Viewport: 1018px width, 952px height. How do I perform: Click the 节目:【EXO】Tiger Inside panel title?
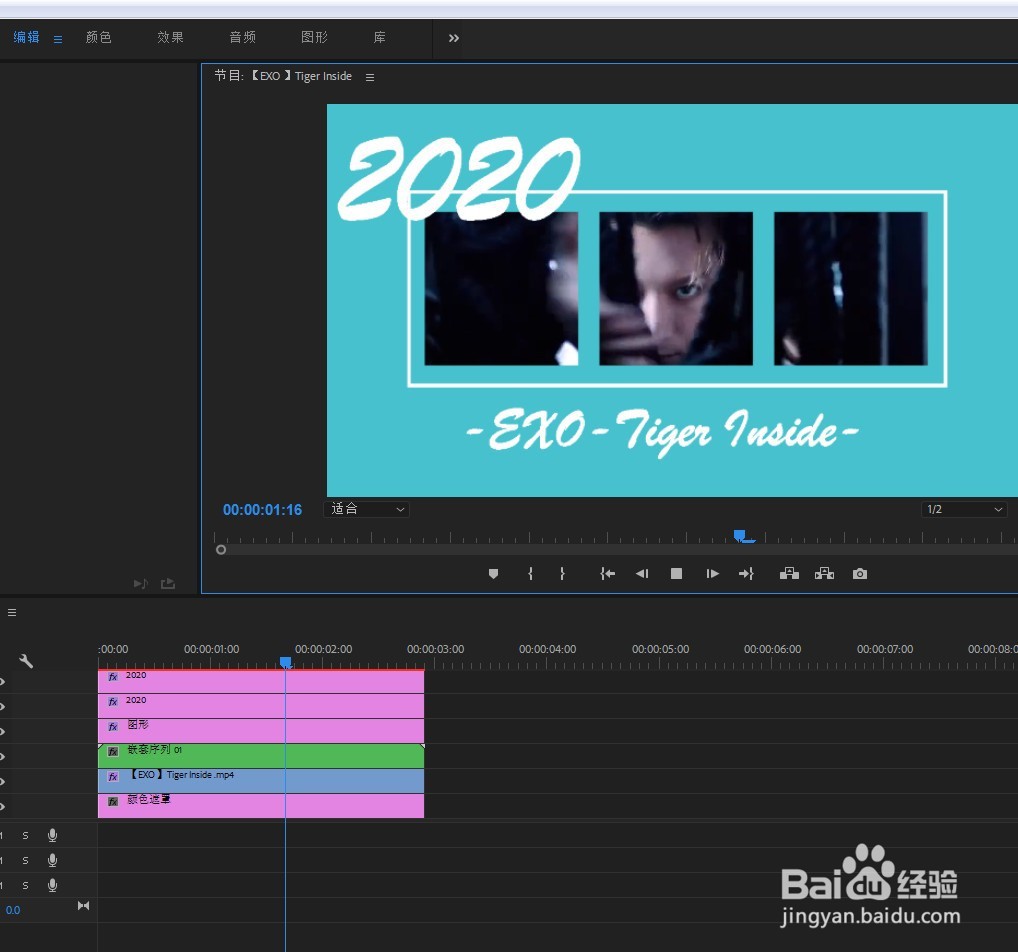point(283,76)
